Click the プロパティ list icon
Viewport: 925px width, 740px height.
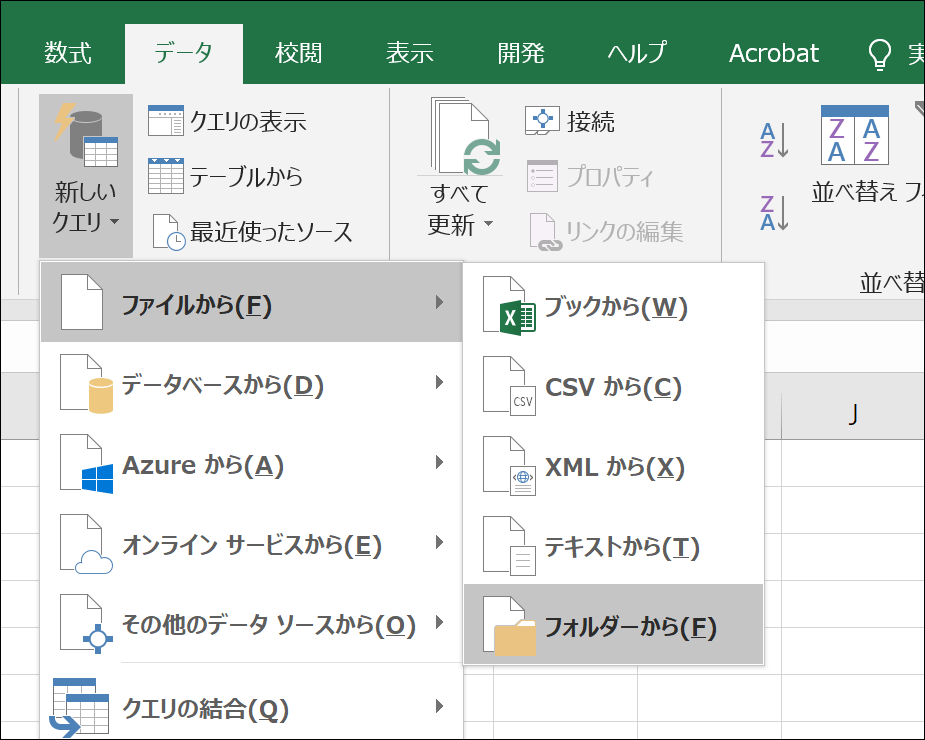542,176
